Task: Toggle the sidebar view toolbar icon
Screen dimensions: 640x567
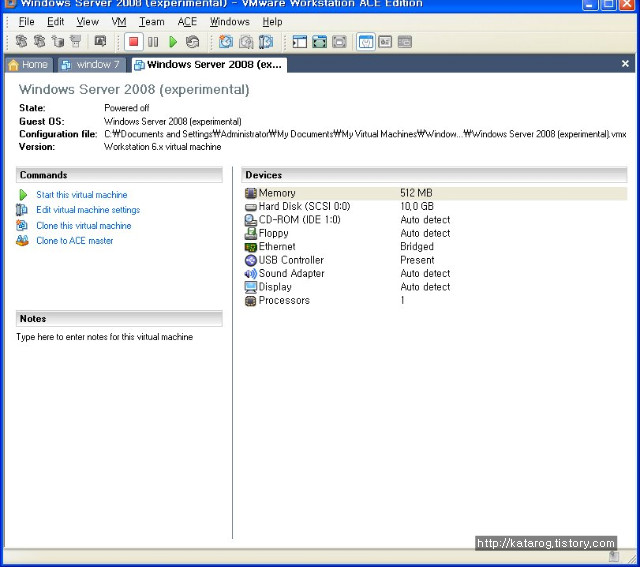Action: pyautogui.click(x=300, y=42)
